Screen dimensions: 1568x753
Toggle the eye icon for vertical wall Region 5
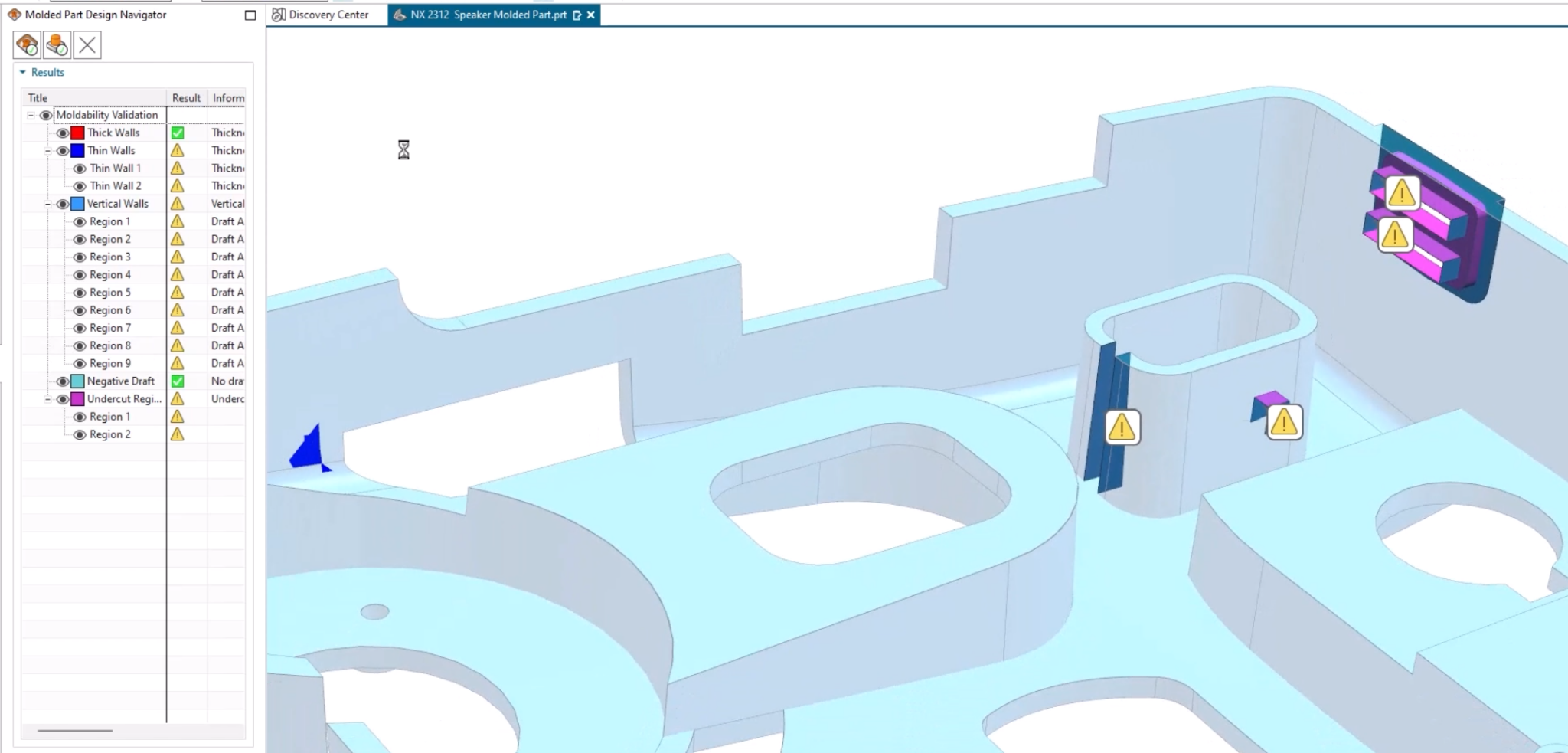[x=79, y=293]
